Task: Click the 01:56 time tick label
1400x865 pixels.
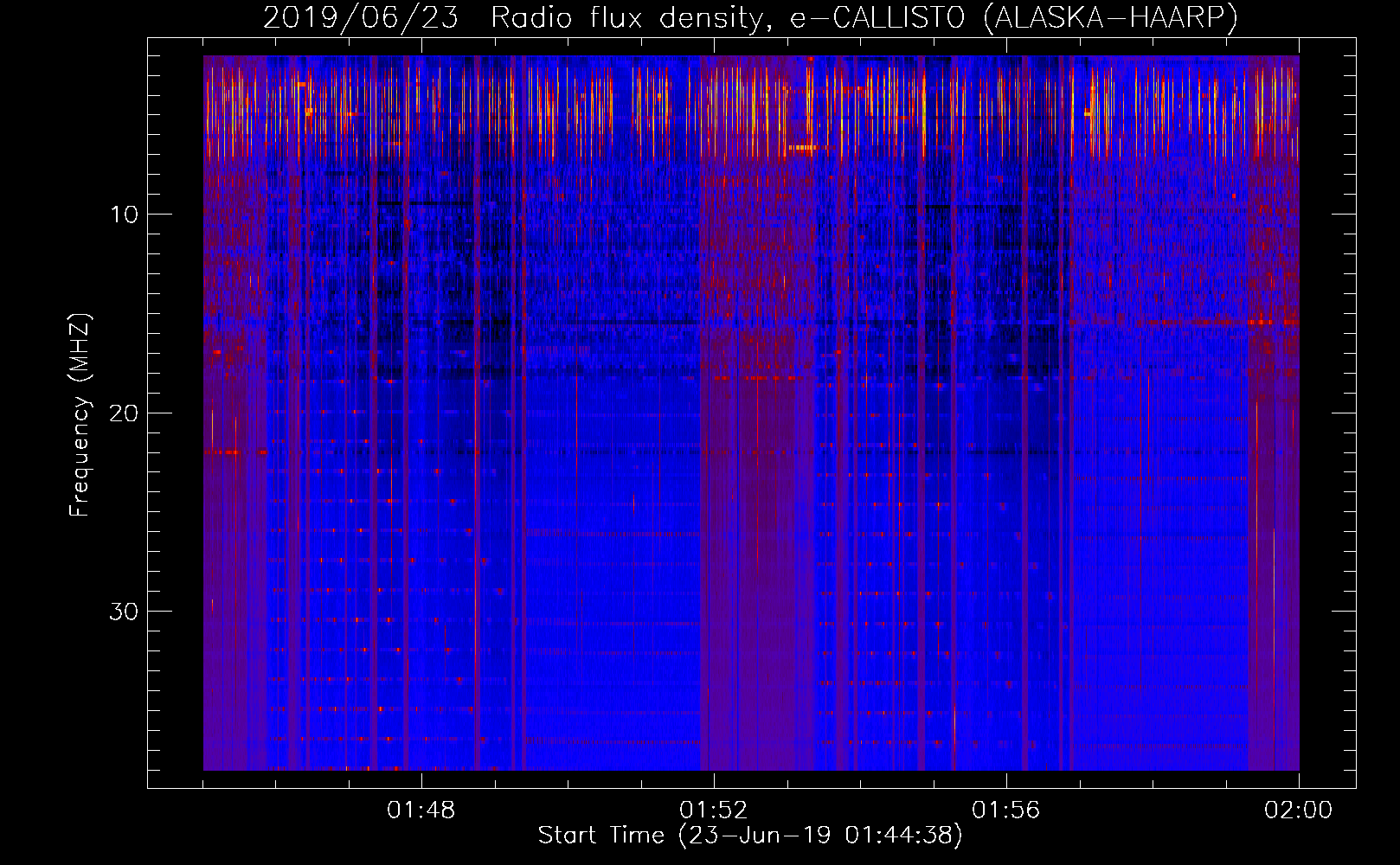Action: [x=1006, y=811]
